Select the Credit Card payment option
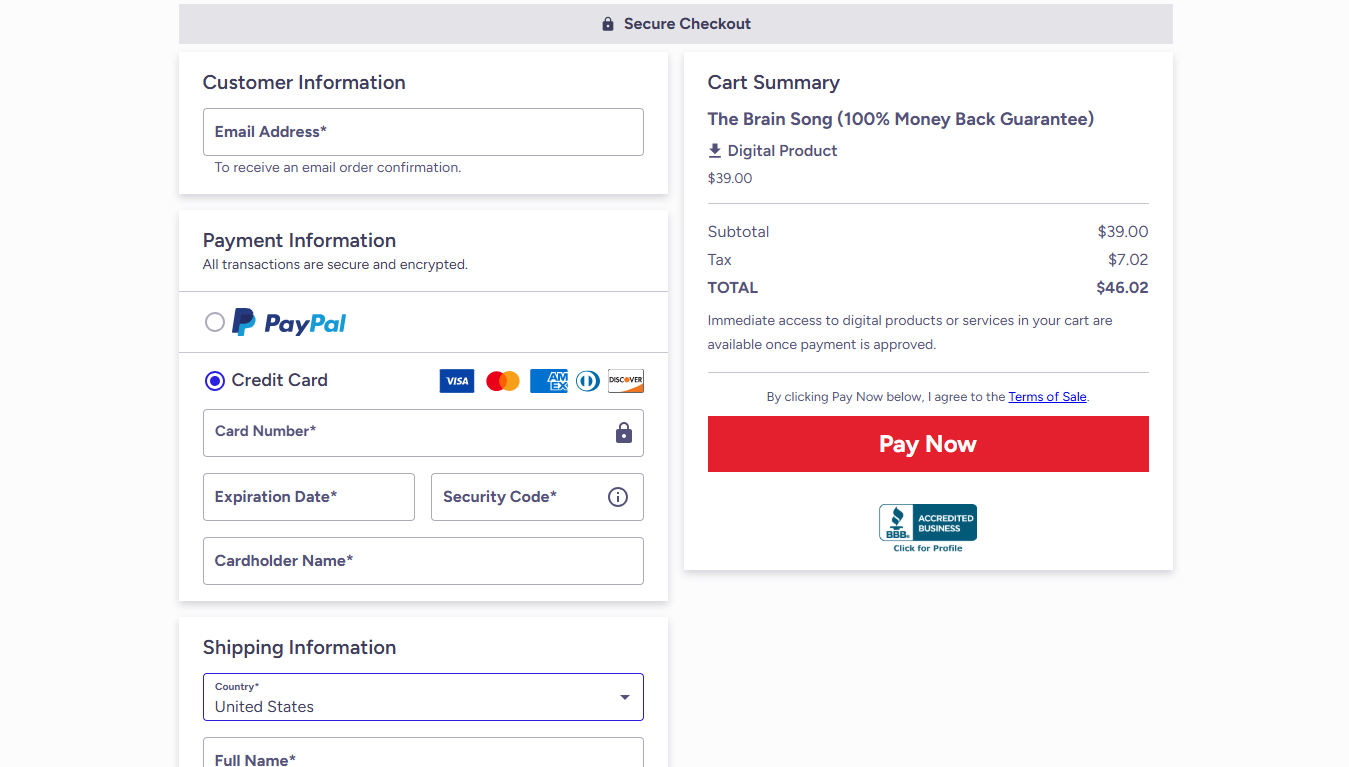The height and width of the screenshot is (767, 1349). pos(214,380)
